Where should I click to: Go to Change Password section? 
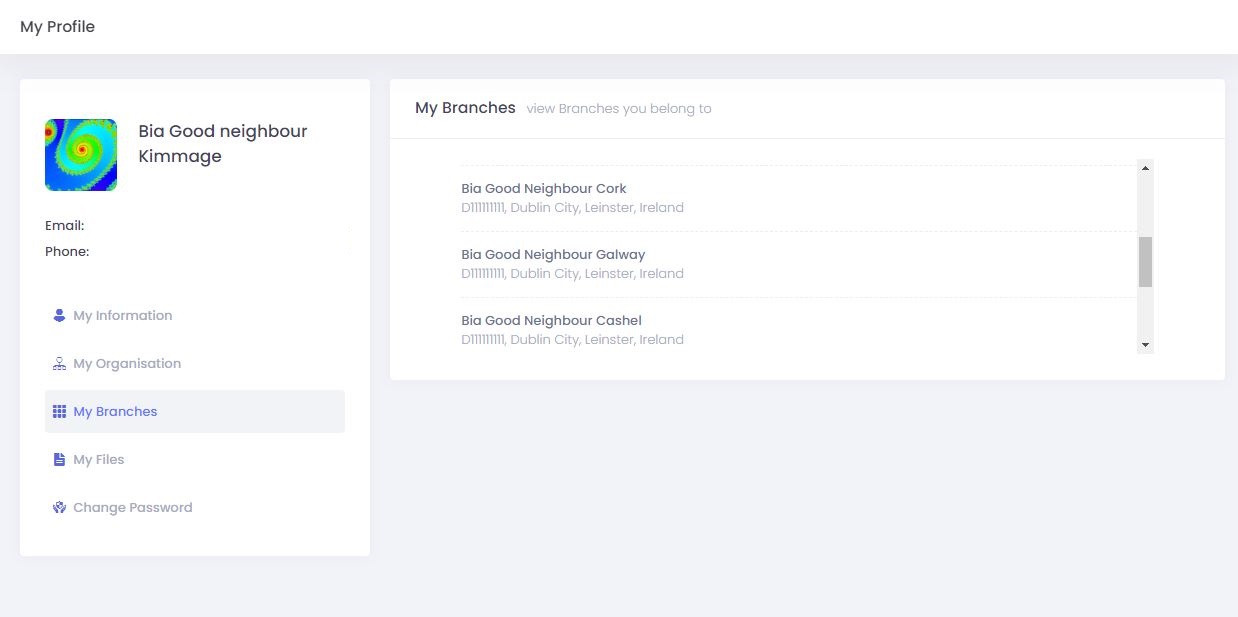[132, 508]
